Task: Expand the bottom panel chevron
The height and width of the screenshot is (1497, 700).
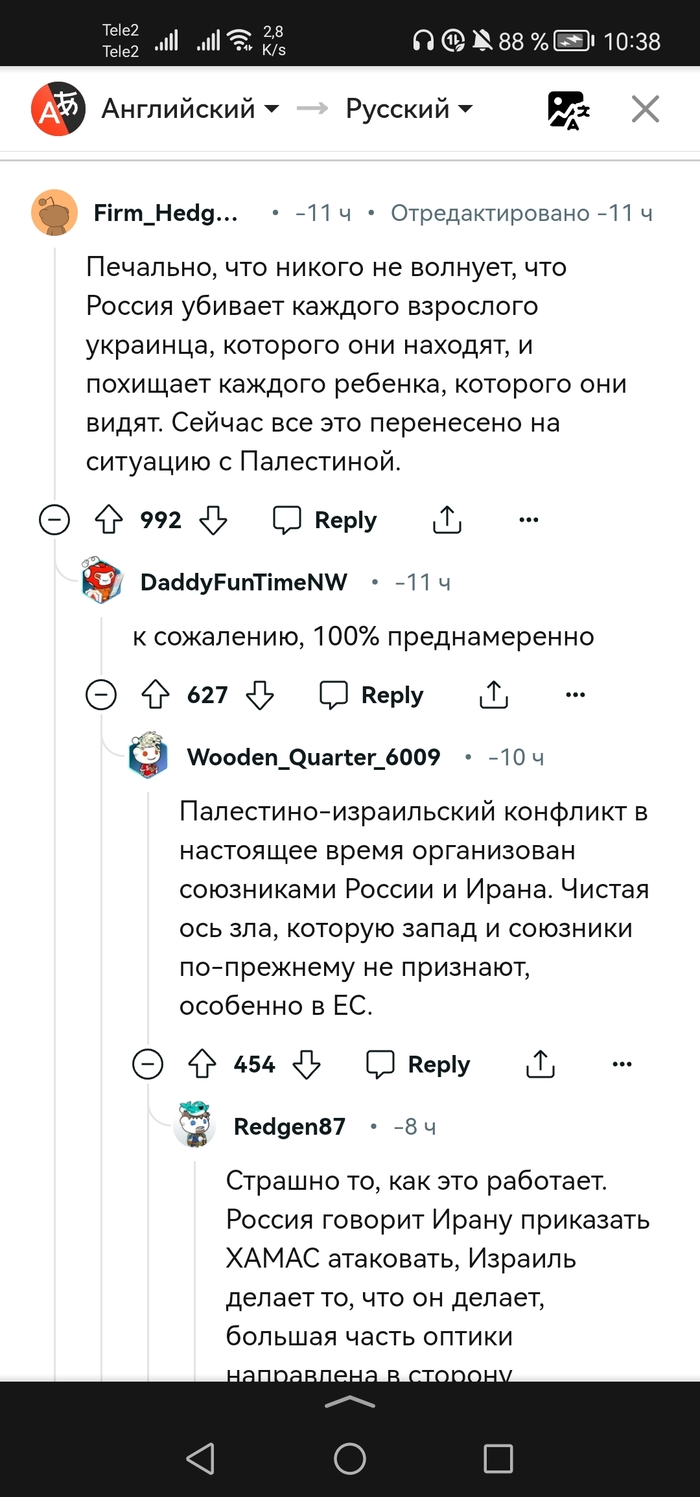Action: pos(350,1404)
